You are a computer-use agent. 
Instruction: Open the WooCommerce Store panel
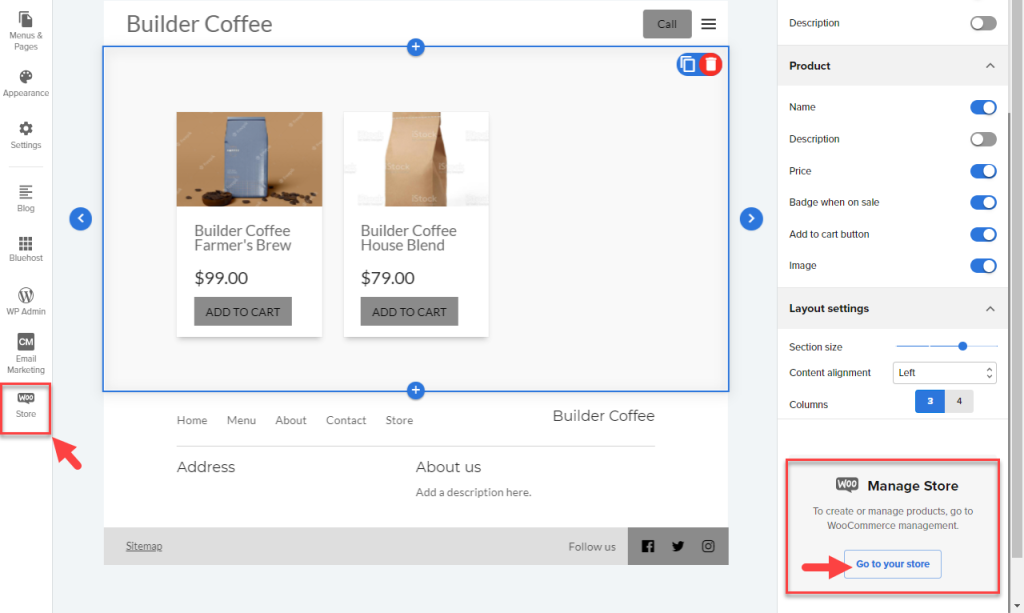pyautogui.click(x=25, y=405)
